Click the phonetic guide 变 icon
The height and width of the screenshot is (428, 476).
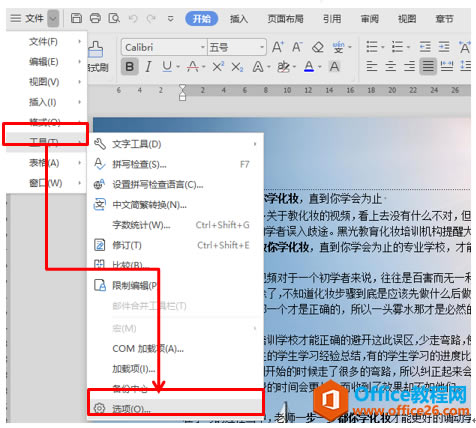(338, 47)
